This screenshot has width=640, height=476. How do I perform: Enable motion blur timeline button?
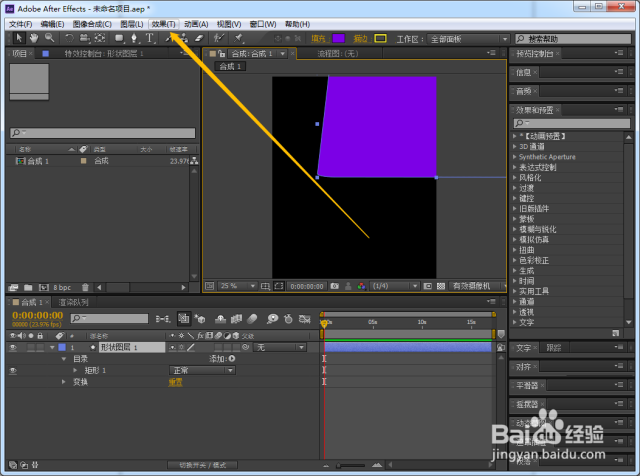[253, 319]
